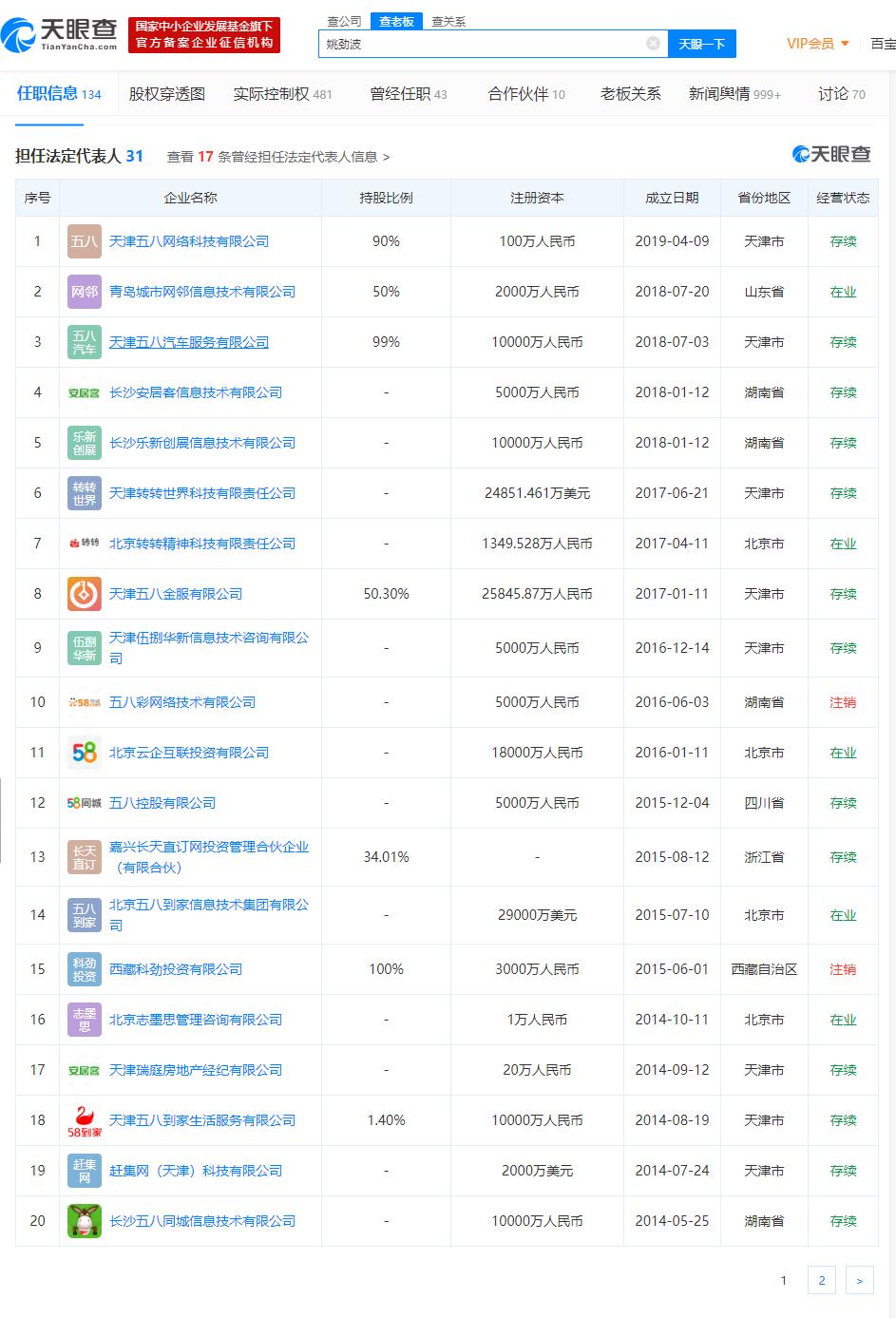The image size is (896, 1318).
Task: Open 安居客 logo in row 4
Action: [85, 392]
